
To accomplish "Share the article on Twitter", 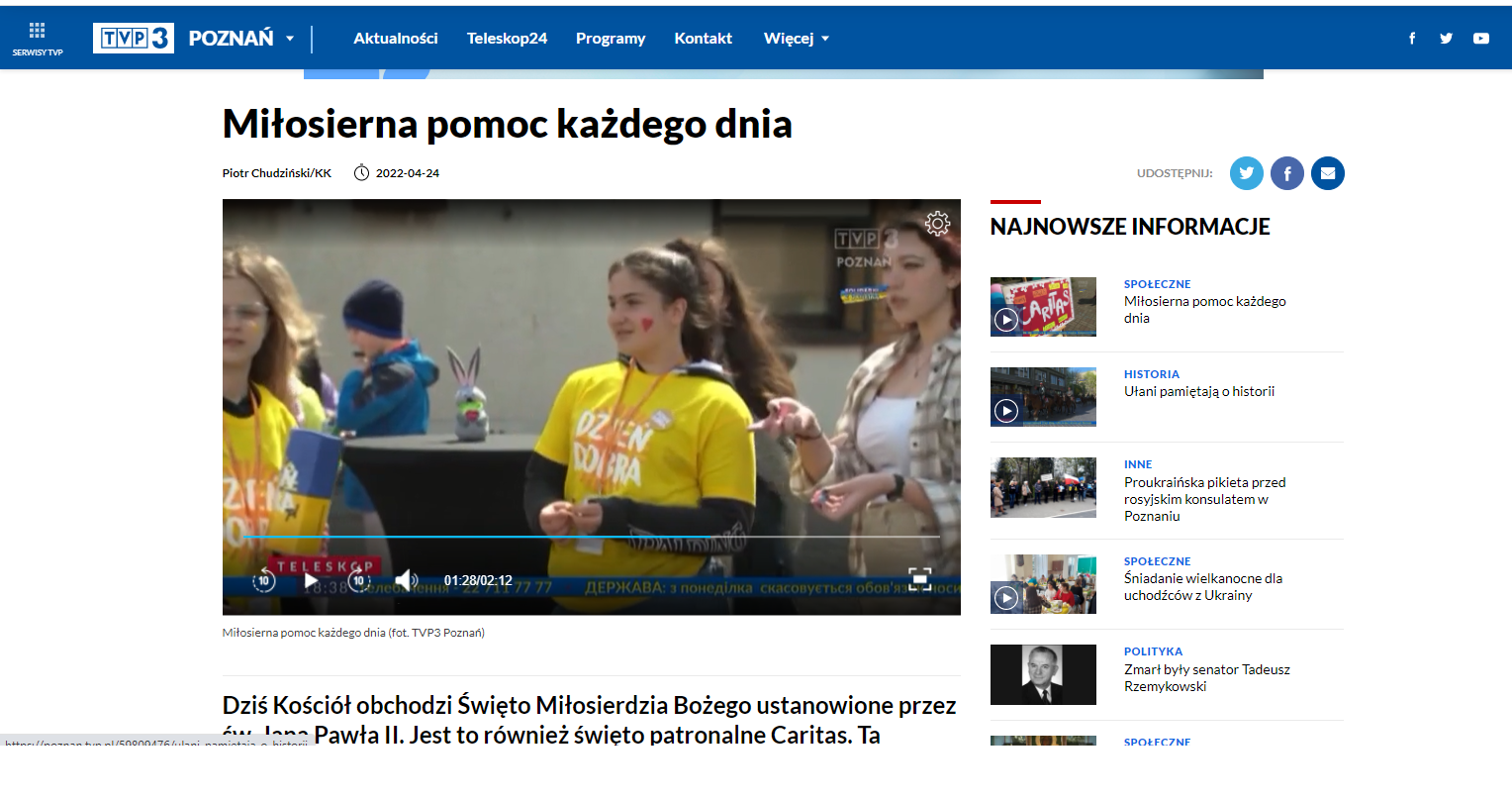I will coord(1247,173).
